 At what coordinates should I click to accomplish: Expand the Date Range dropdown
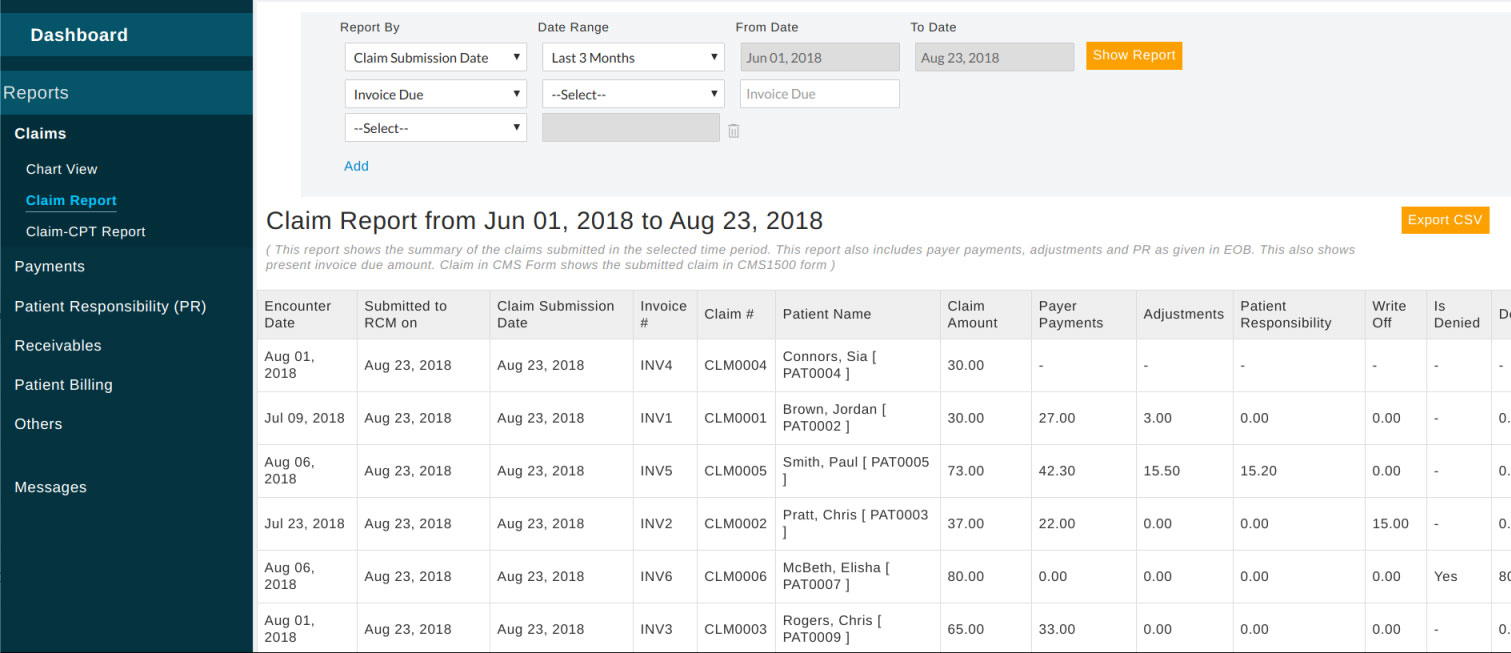[632, 58]
